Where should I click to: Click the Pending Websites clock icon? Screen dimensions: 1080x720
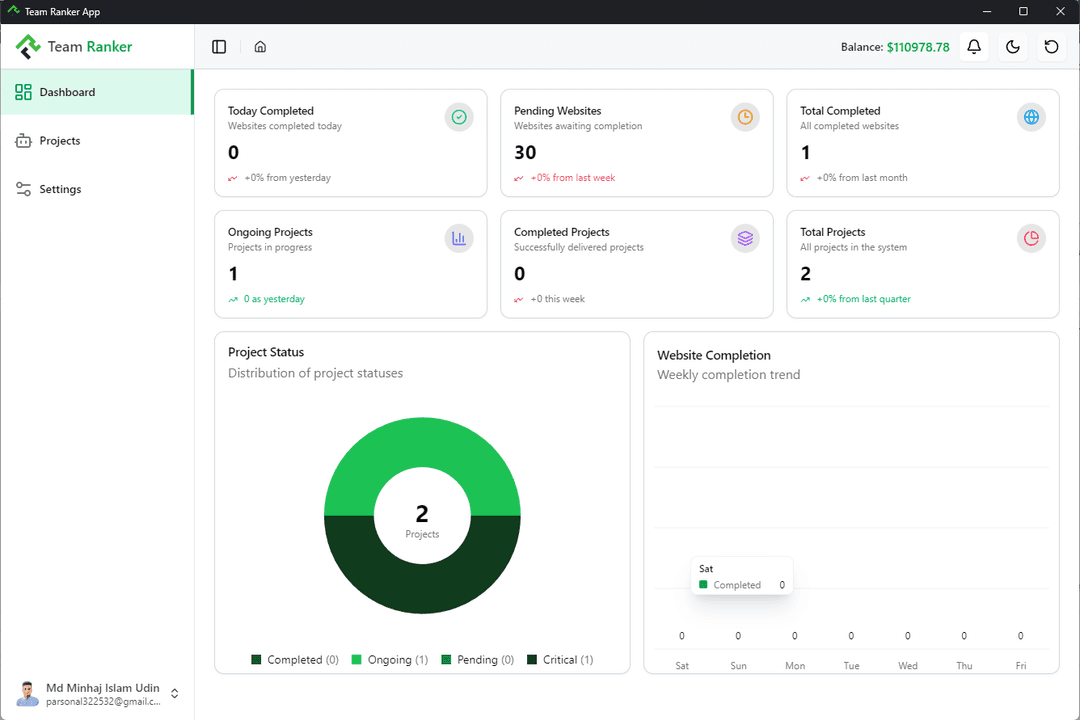click(745, 117)
